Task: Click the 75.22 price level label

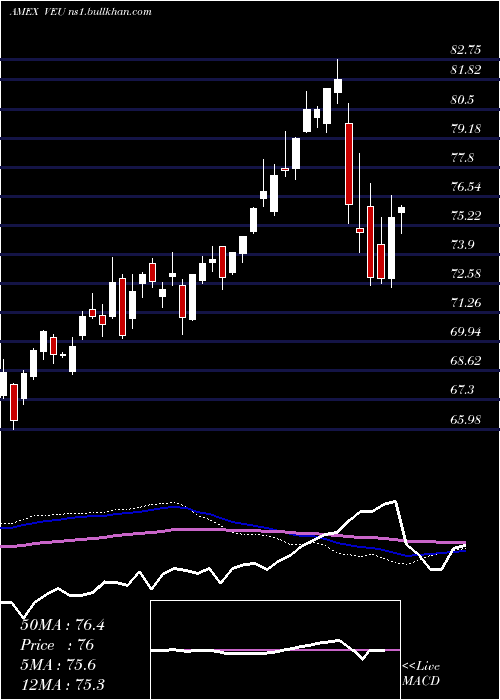Action: click(x=466, y=216)
